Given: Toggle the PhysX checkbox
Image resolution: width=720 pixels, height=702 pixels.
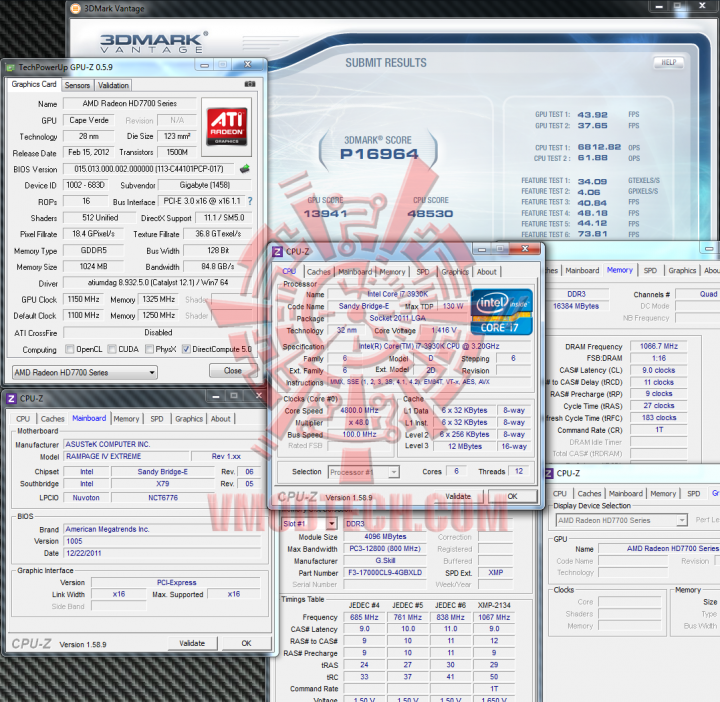Looking at the screenshot, I should point(149,349).
